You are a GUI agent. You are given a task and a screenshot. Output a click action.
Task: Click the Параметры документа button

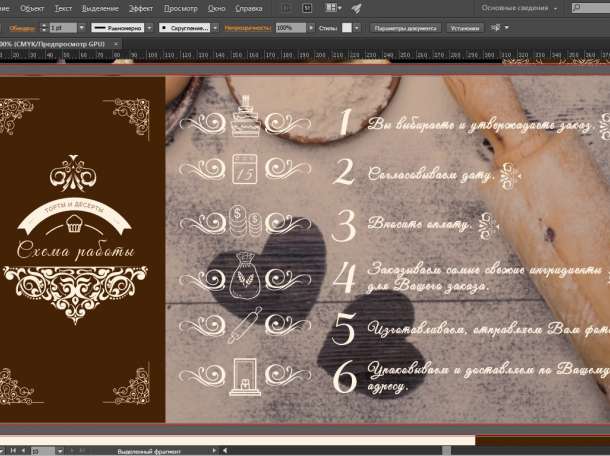pos(405,27)
